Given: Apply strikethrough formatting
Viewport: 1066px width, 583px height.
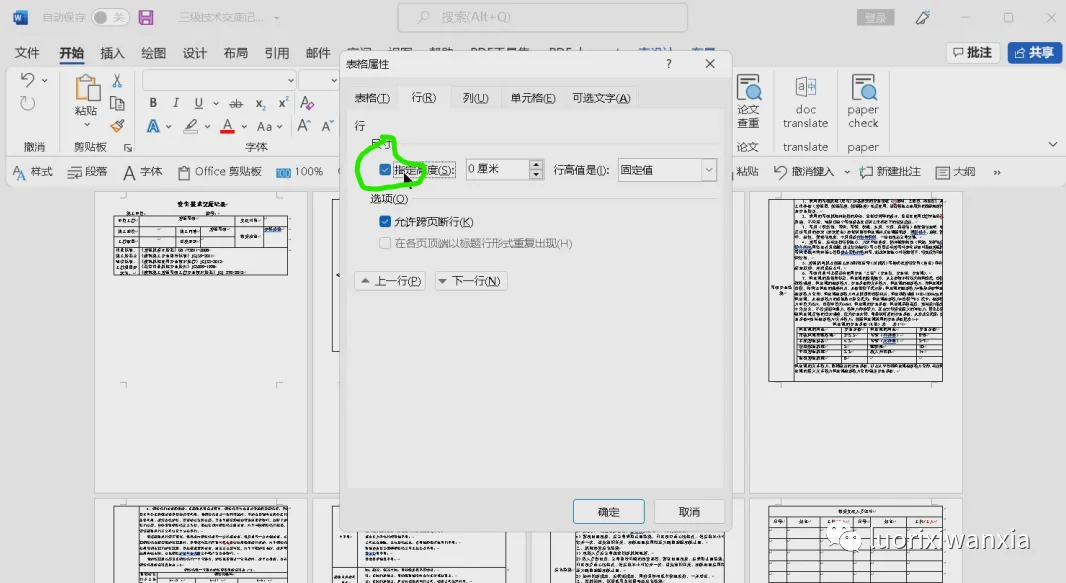Looking at the screenshot, I should 236,103.
